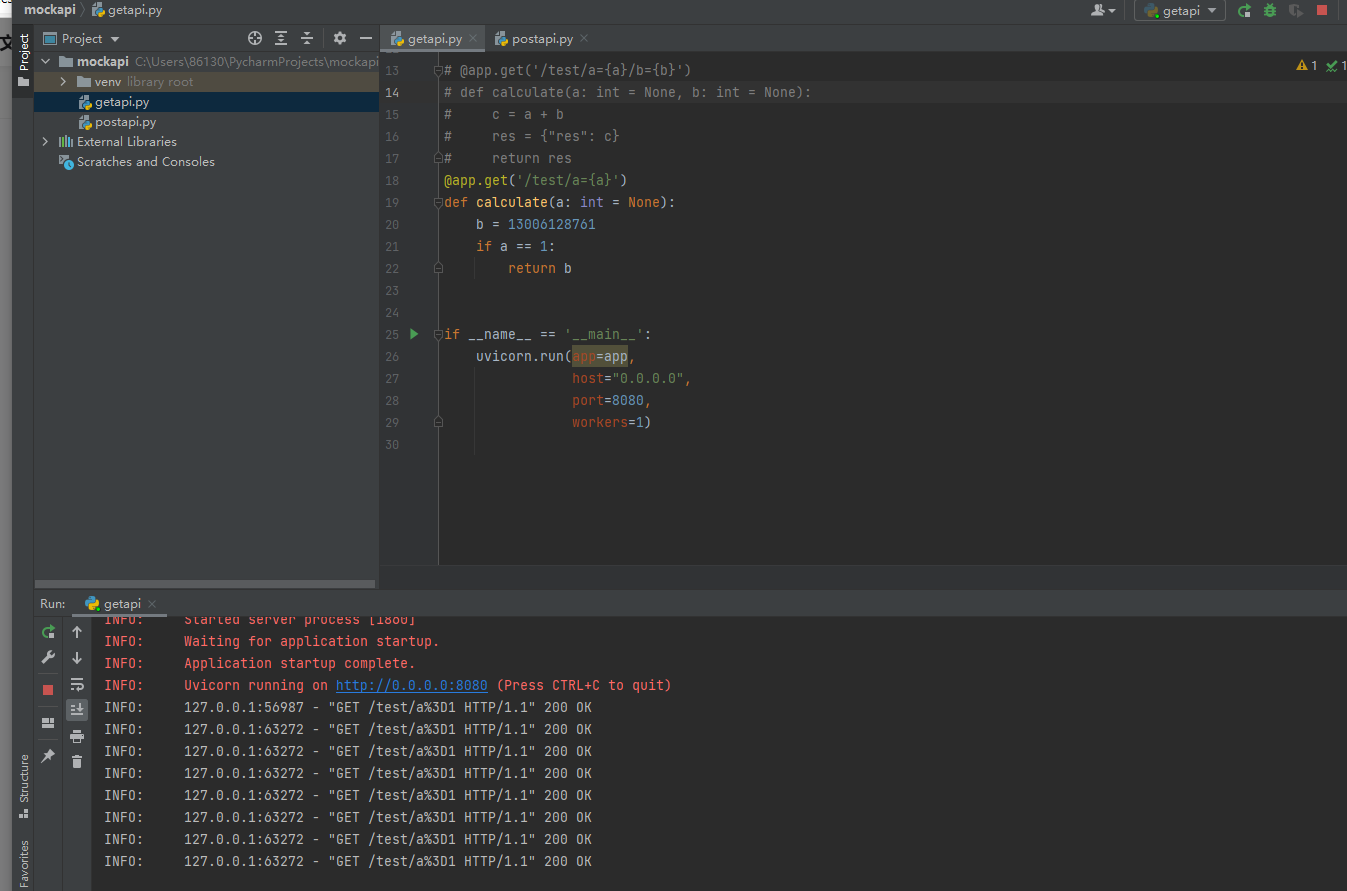Collapse the mockapi root folder
This screenshot has width=1347, height=891.
pyautogui.click(x=46, y=62)
